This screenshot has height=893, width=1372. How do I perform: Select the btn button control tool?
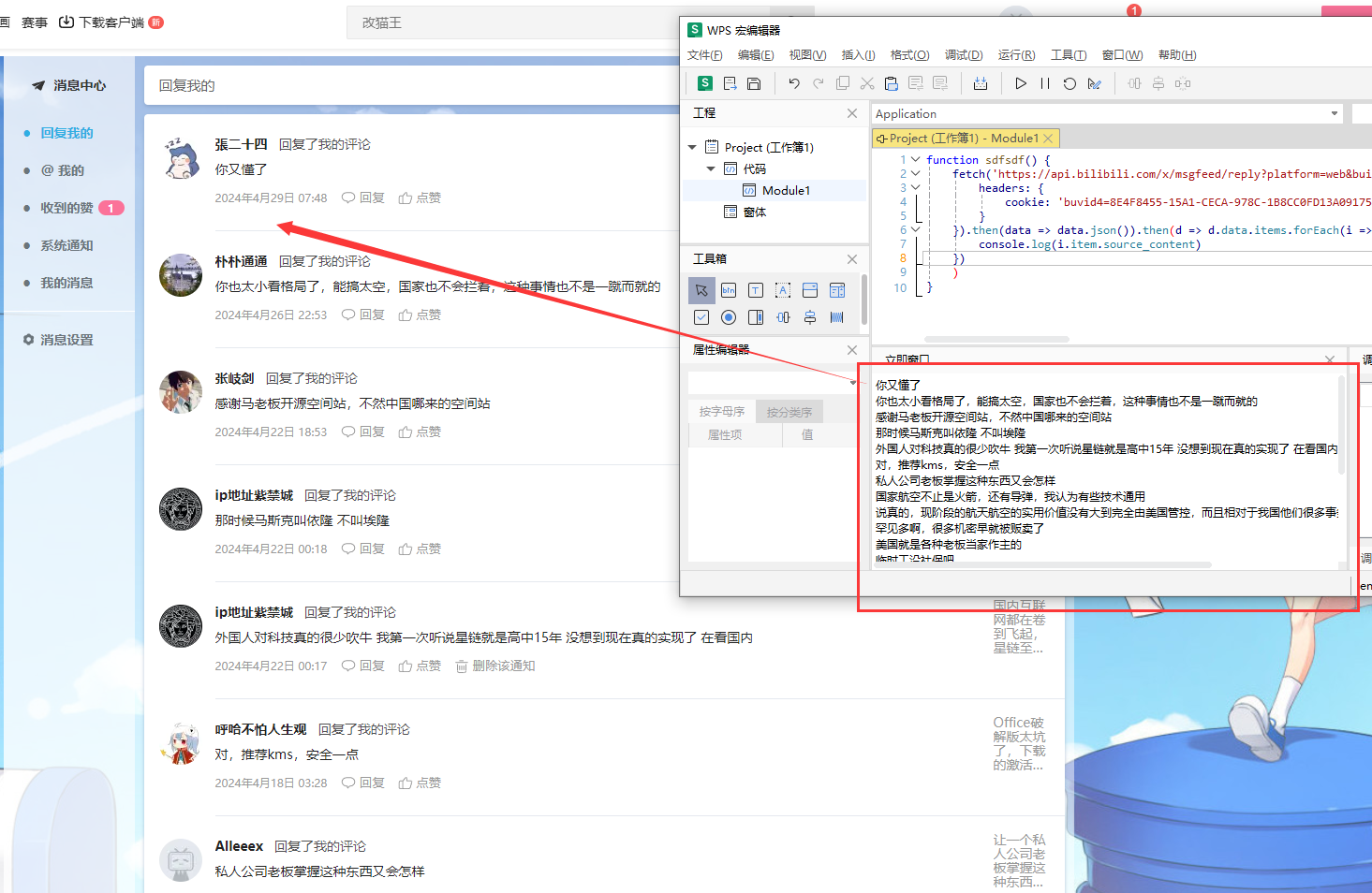coord(729,290)
